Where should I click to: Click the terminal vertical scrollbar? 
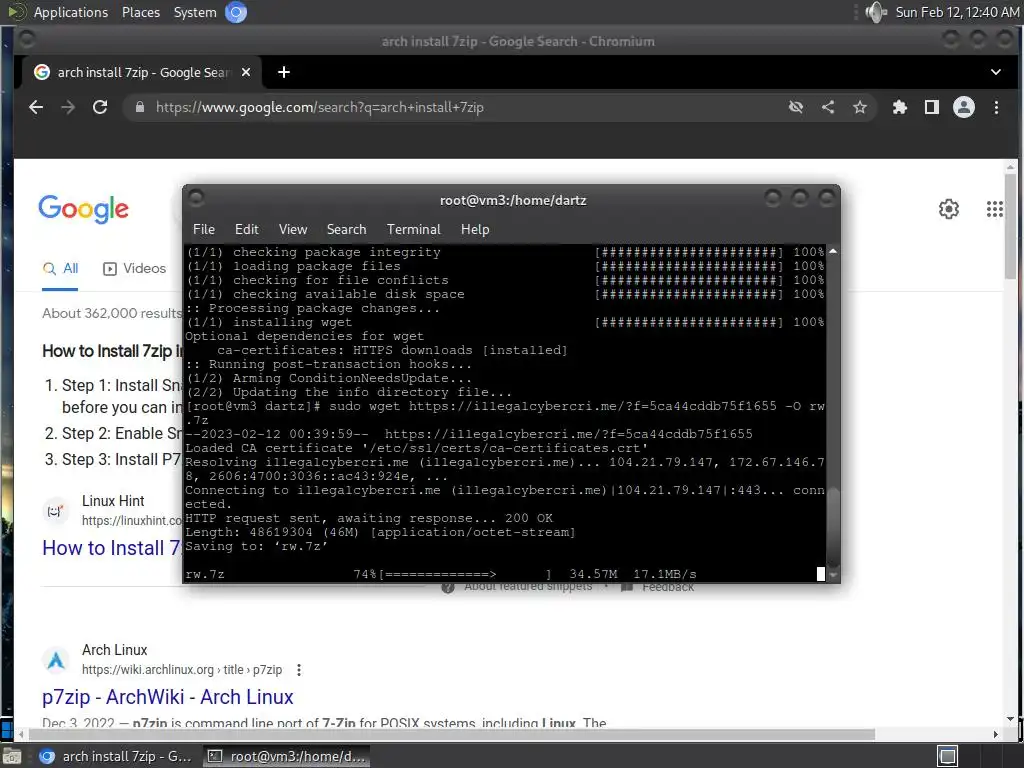click(833, 524)
